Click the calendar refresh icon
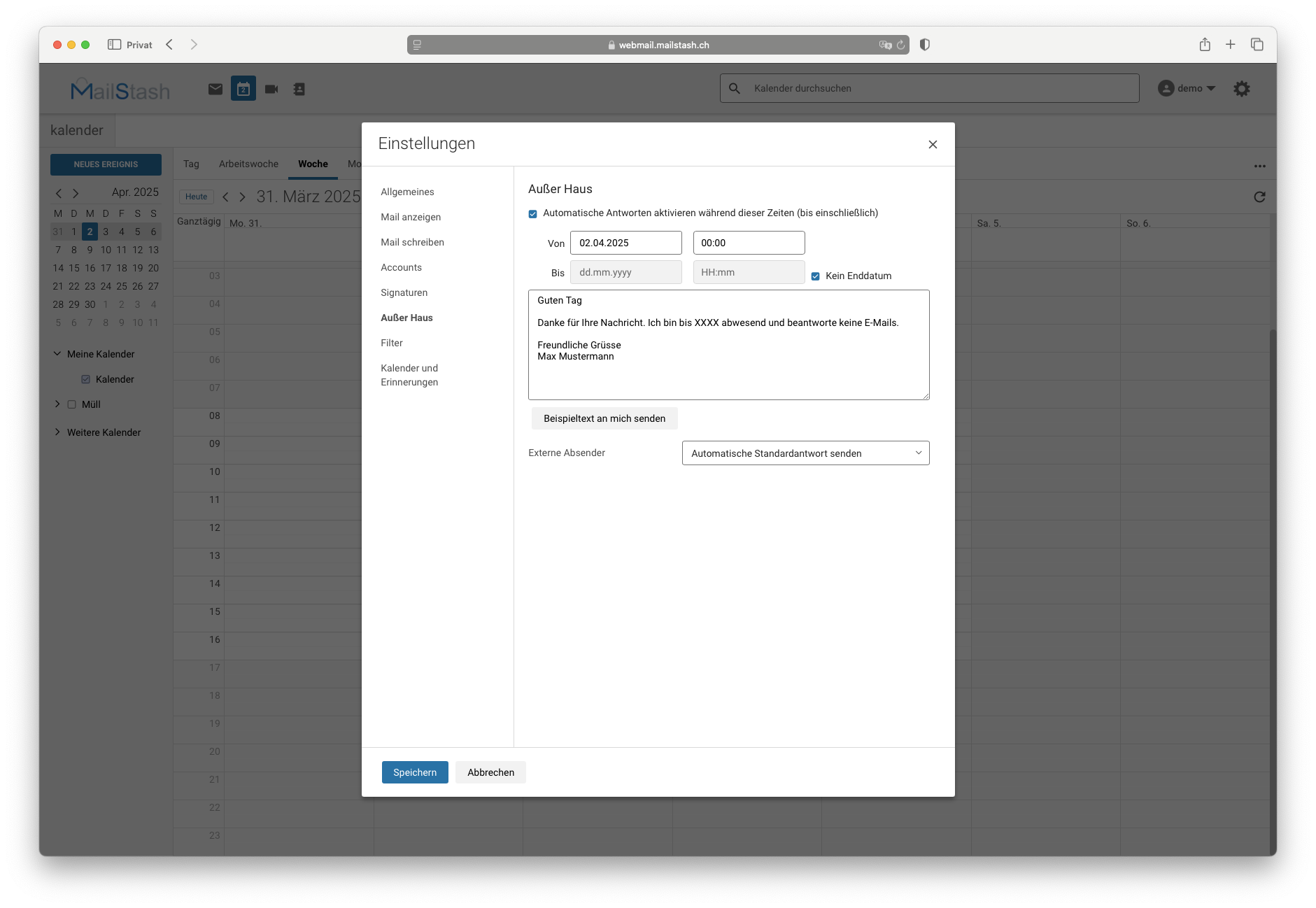The image size is (1316, 908). (x=1259, y=197)
